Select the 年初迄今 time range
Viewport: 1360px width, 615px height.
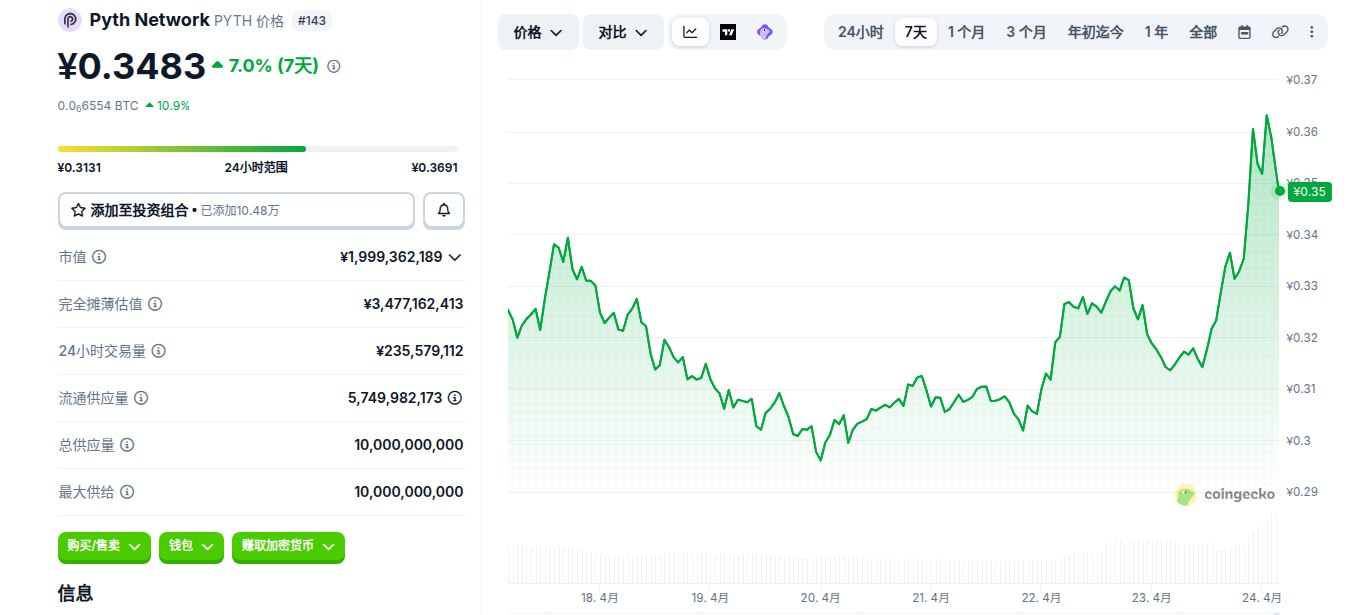point(1095,32)
